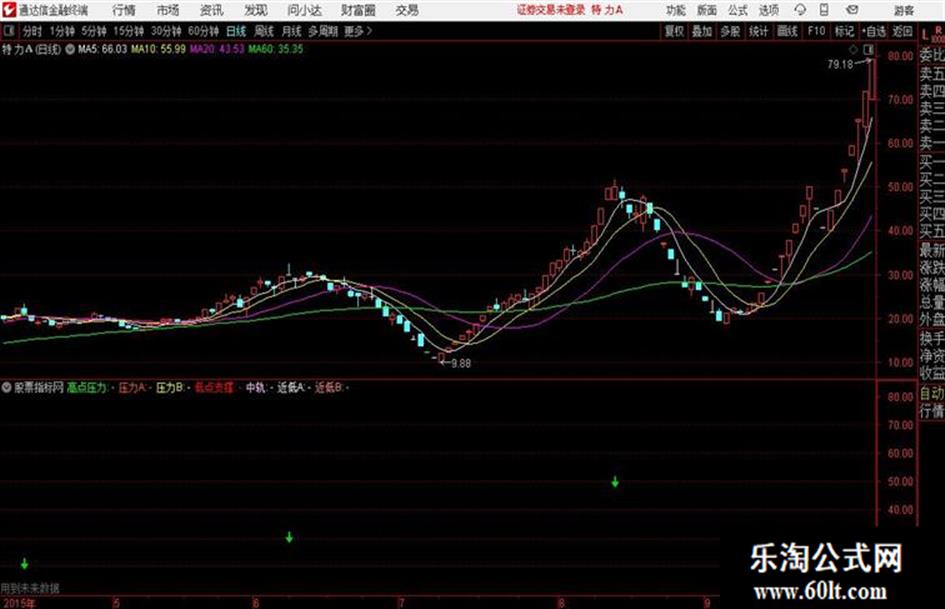The image size is (945, 609).
Task: Click the 低点支撑 indicator label
Action: click(x=215, y=388)
